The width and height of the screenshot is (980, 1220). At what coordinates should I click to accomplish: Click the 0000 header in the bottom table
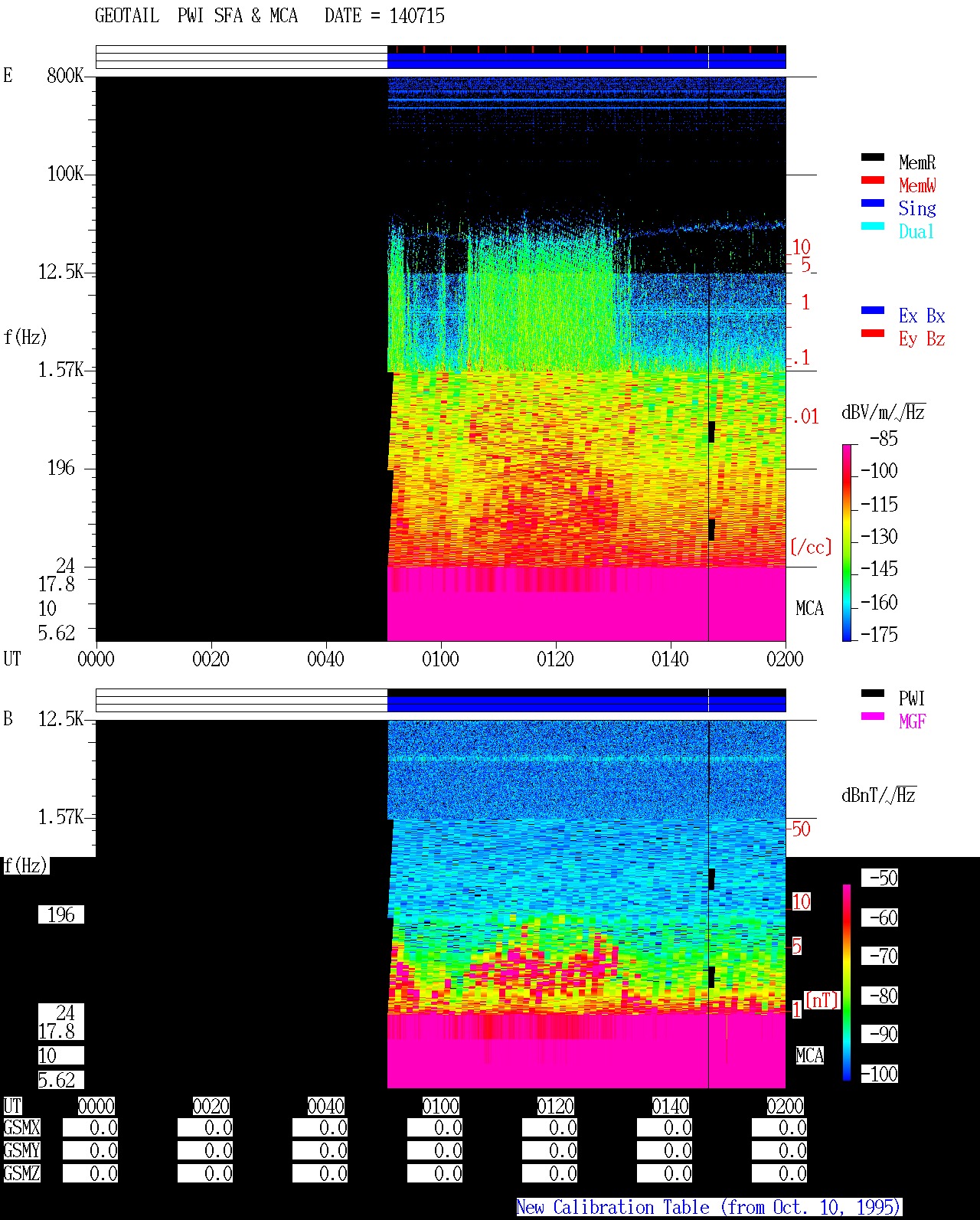[96, 1107]
